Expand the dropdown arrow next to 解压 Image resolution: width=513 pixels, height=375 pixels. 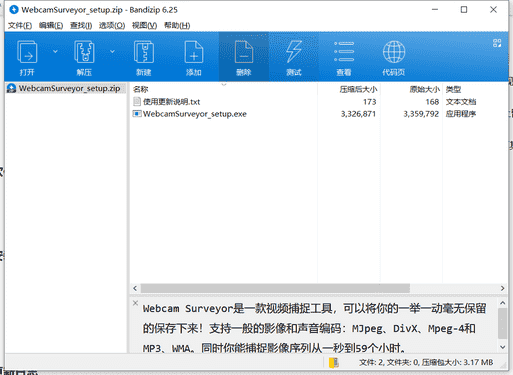[112, 52]
